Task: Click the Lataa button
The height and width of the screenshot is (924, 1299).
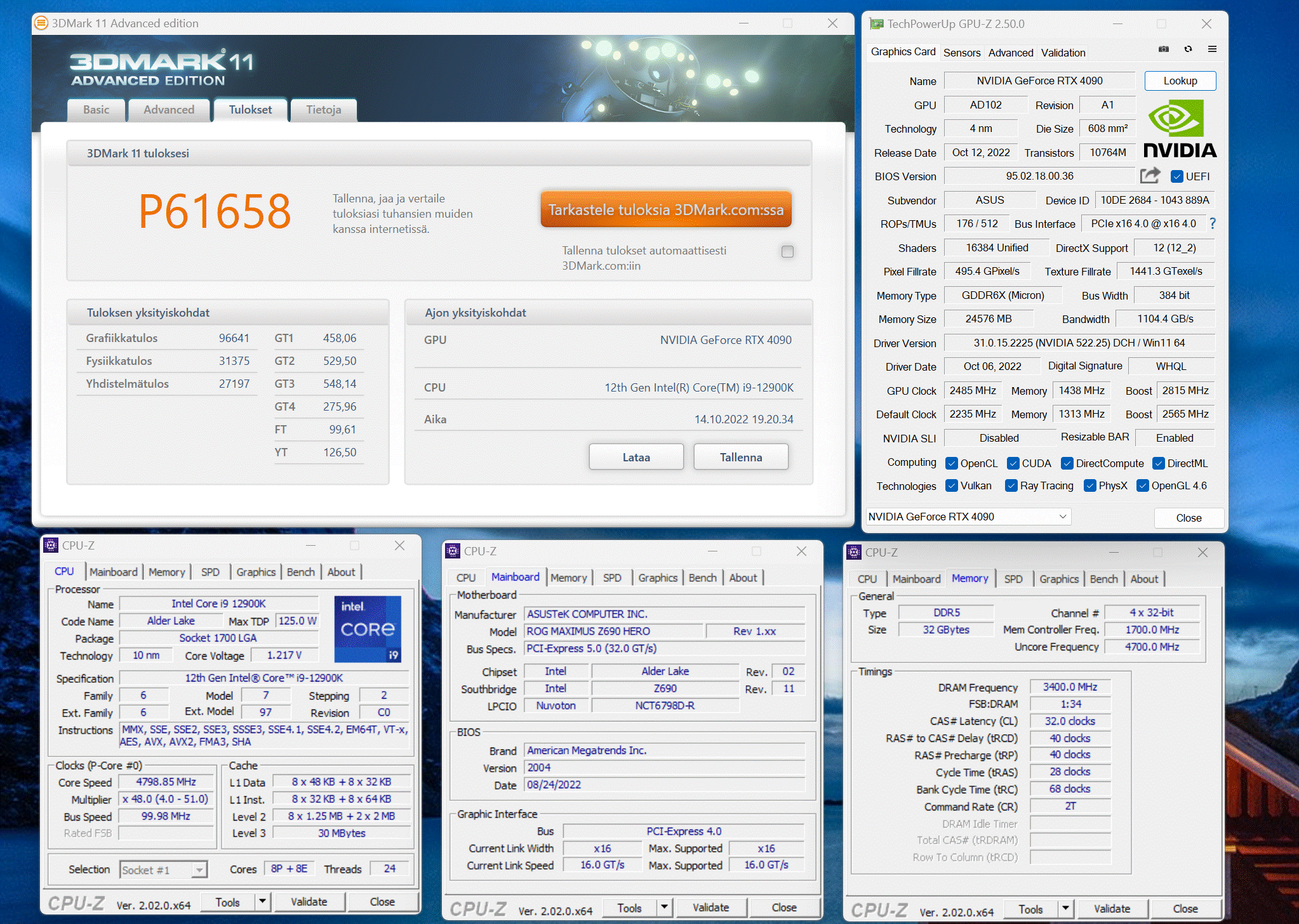Action: click(636, 457)
